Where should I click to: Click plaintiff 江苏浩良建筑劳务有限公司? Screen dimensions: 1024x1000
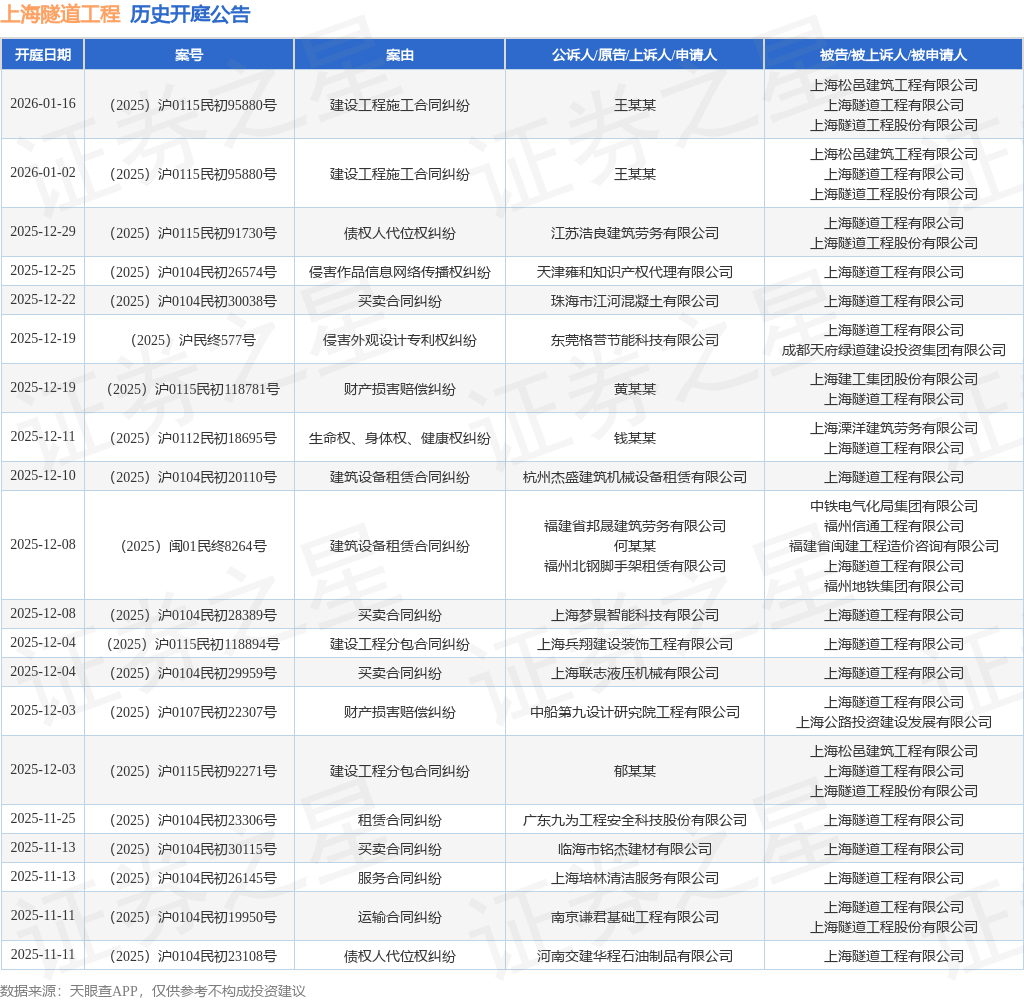click(634, 233)
